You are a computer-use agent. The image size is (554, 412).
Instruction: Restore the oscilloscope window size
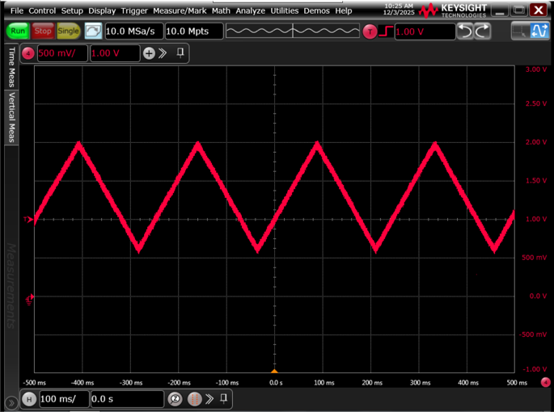[519, 11]
